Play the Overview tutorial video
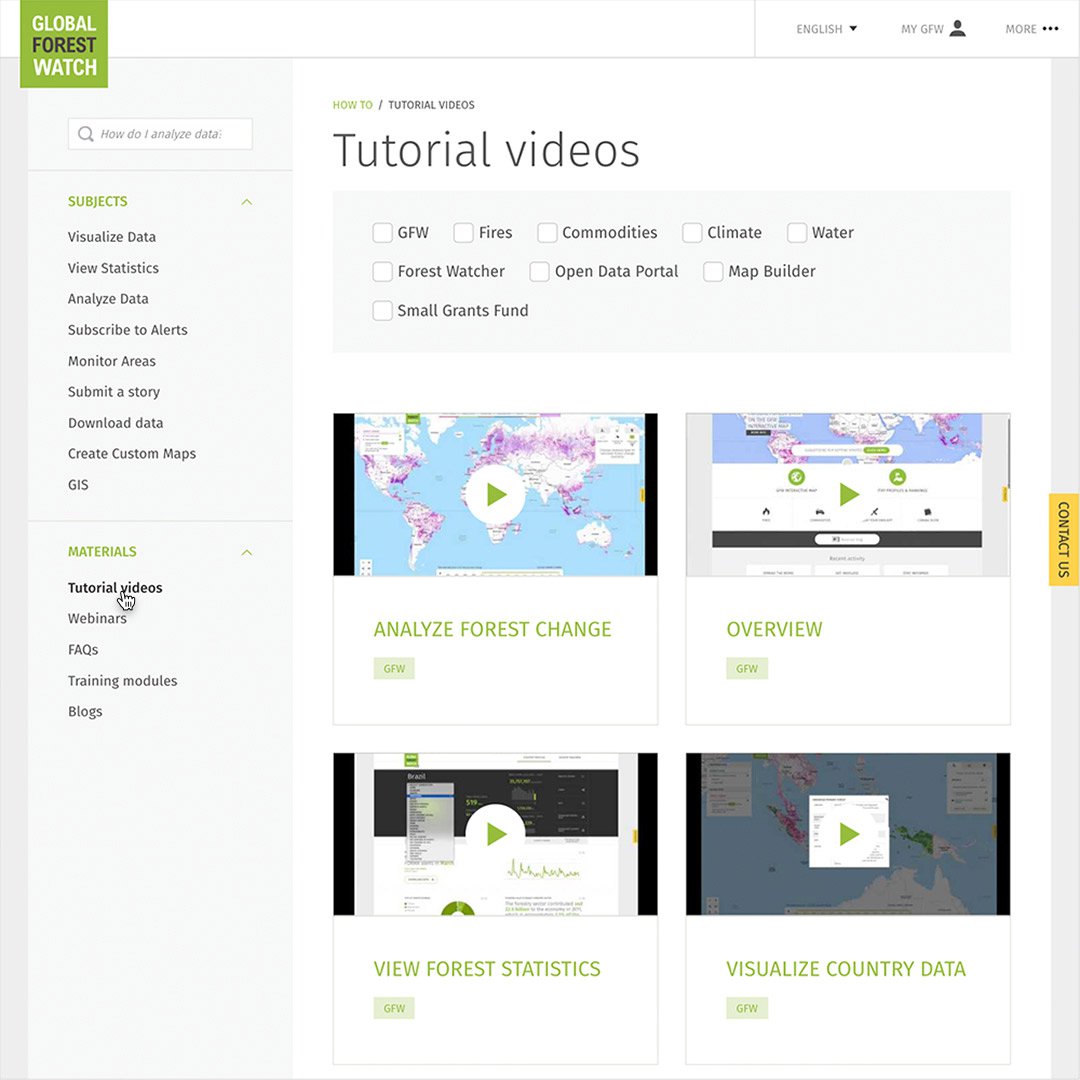The width and height of the screenshot is (1080, 1080). coord(848,494)
